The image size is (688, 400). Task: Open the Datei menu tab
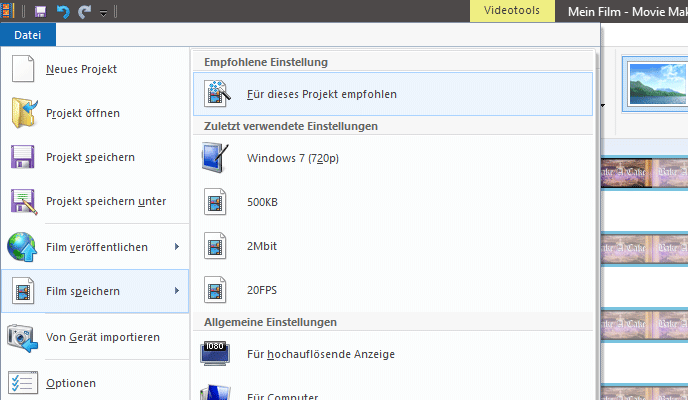click(28, 35)
